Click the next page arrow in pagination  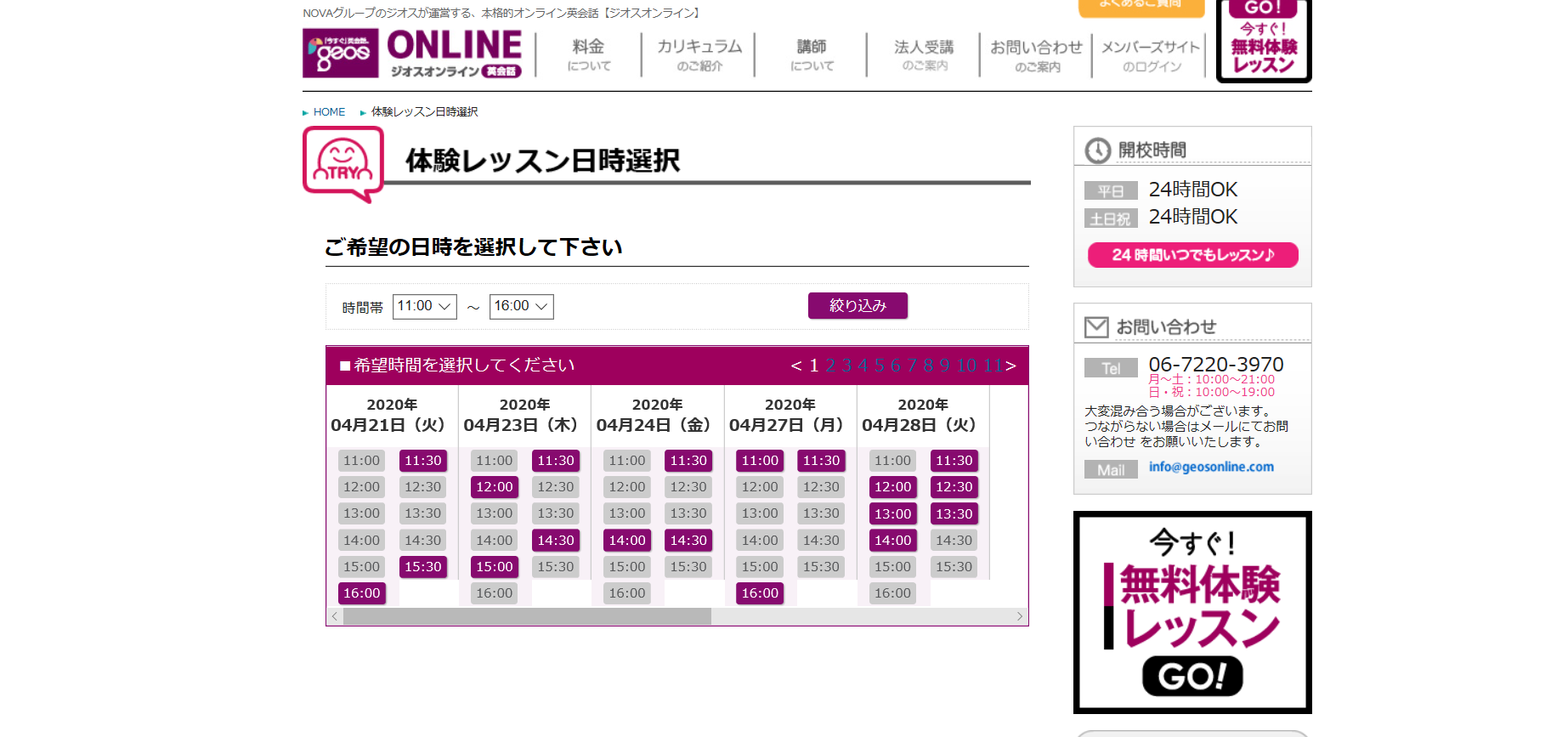tap(1010, 366)
